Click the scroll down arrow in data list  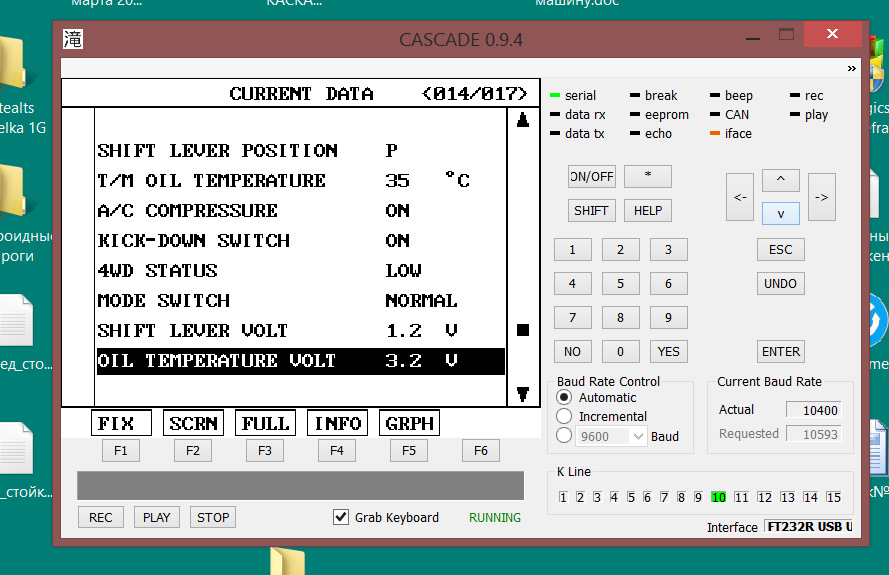[x=523, y=394]
